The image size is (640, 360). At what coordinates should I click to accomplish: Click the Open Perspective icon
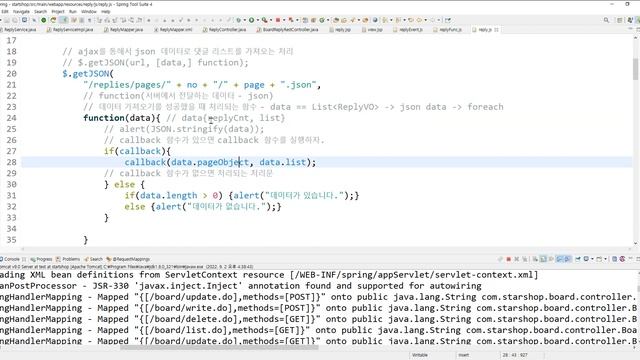[619, 20]
